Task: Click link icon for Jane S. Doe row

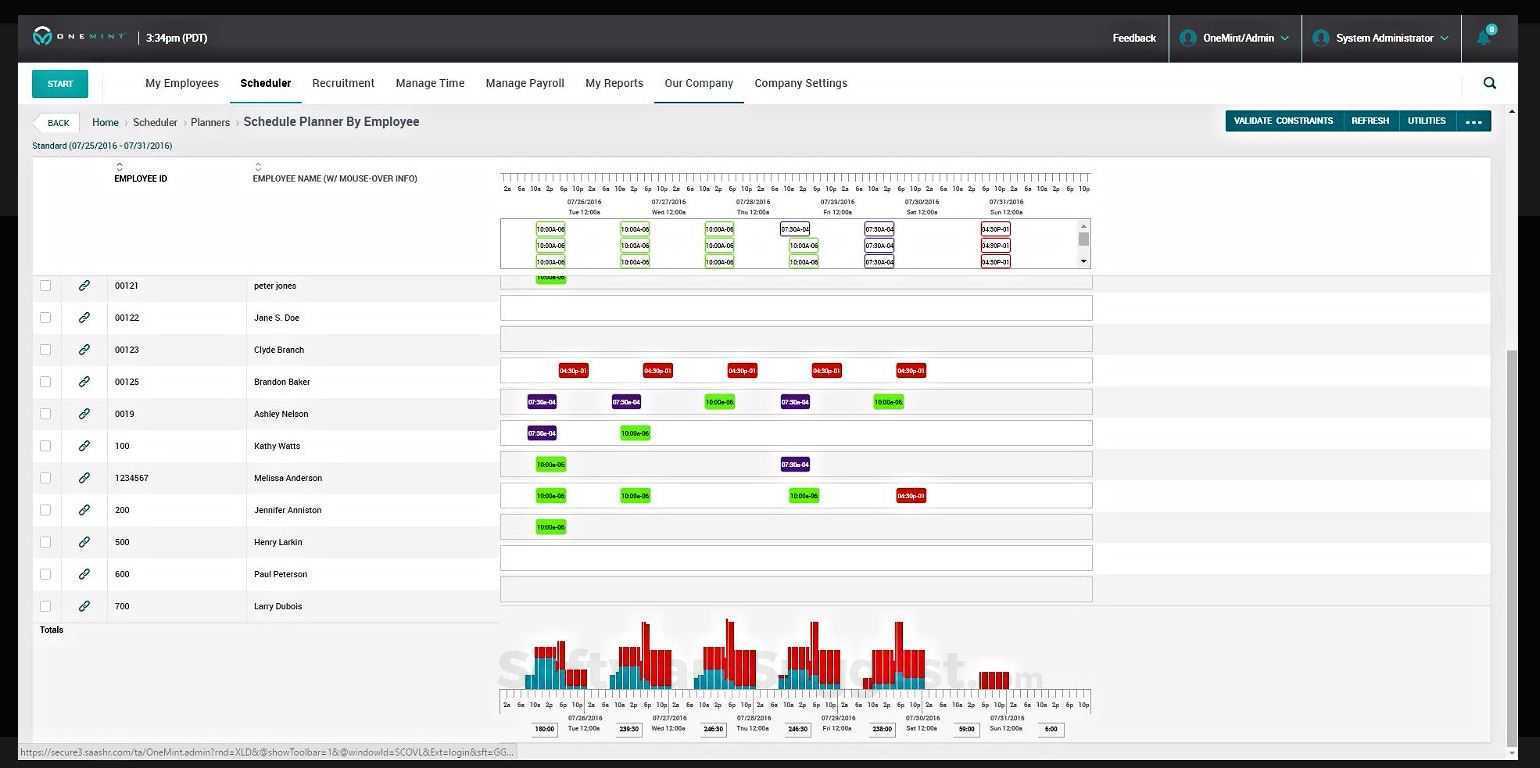Action: pyautogui.click(x=84, y=318)
